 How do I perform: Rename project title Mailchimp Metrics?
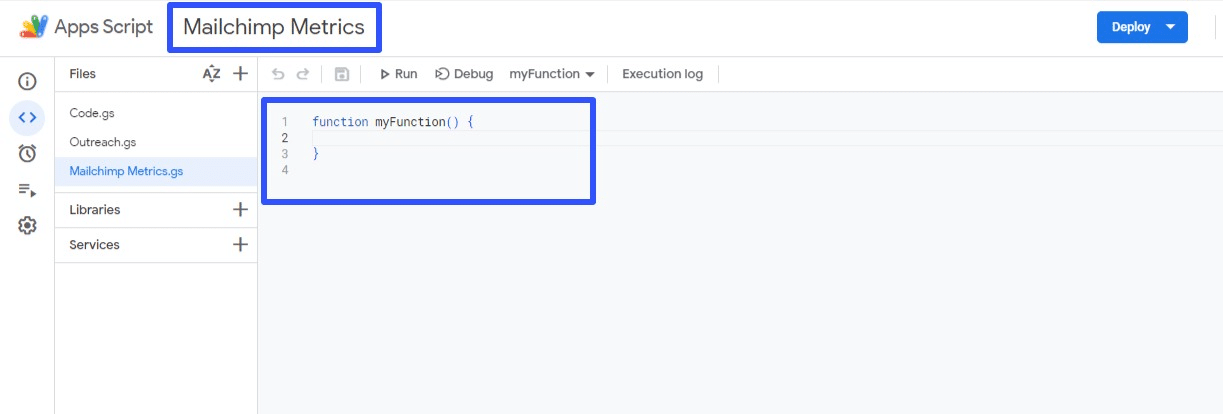[274, 27]
